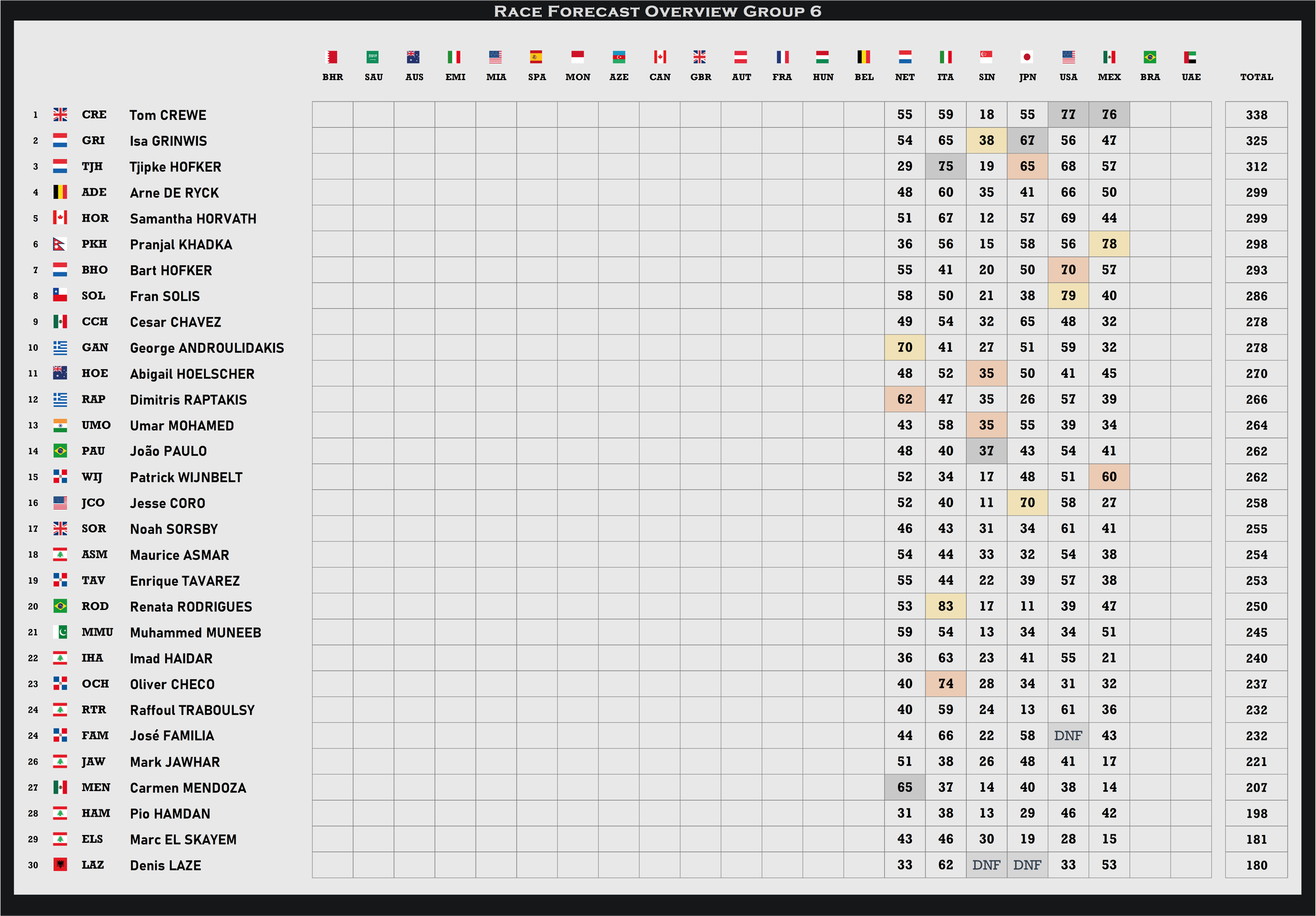Click the Belgium flag above BEL

tap(863, 57)
